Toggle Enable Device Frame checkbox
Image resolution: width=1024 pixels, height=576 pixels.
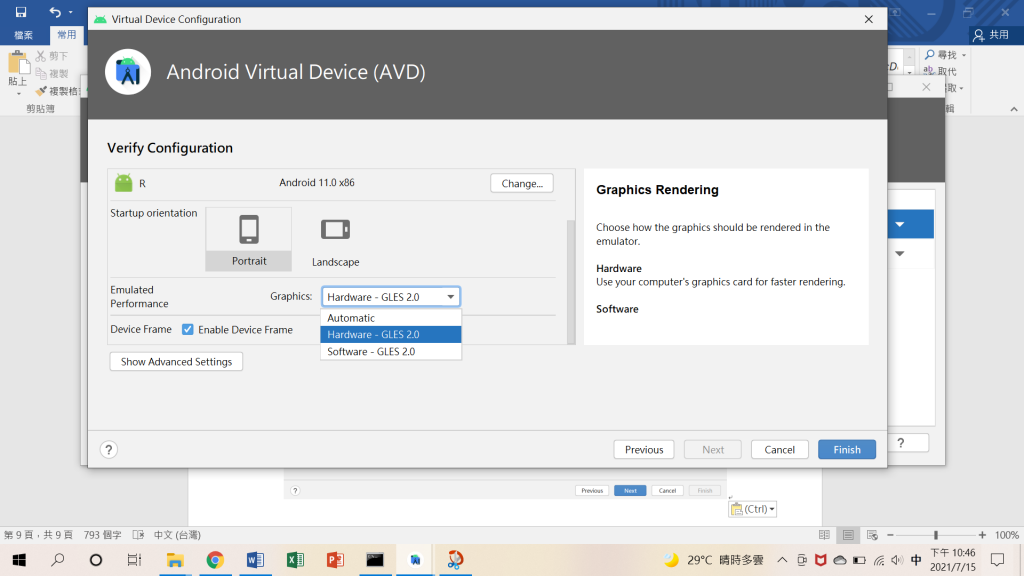[x=187, y=330]
